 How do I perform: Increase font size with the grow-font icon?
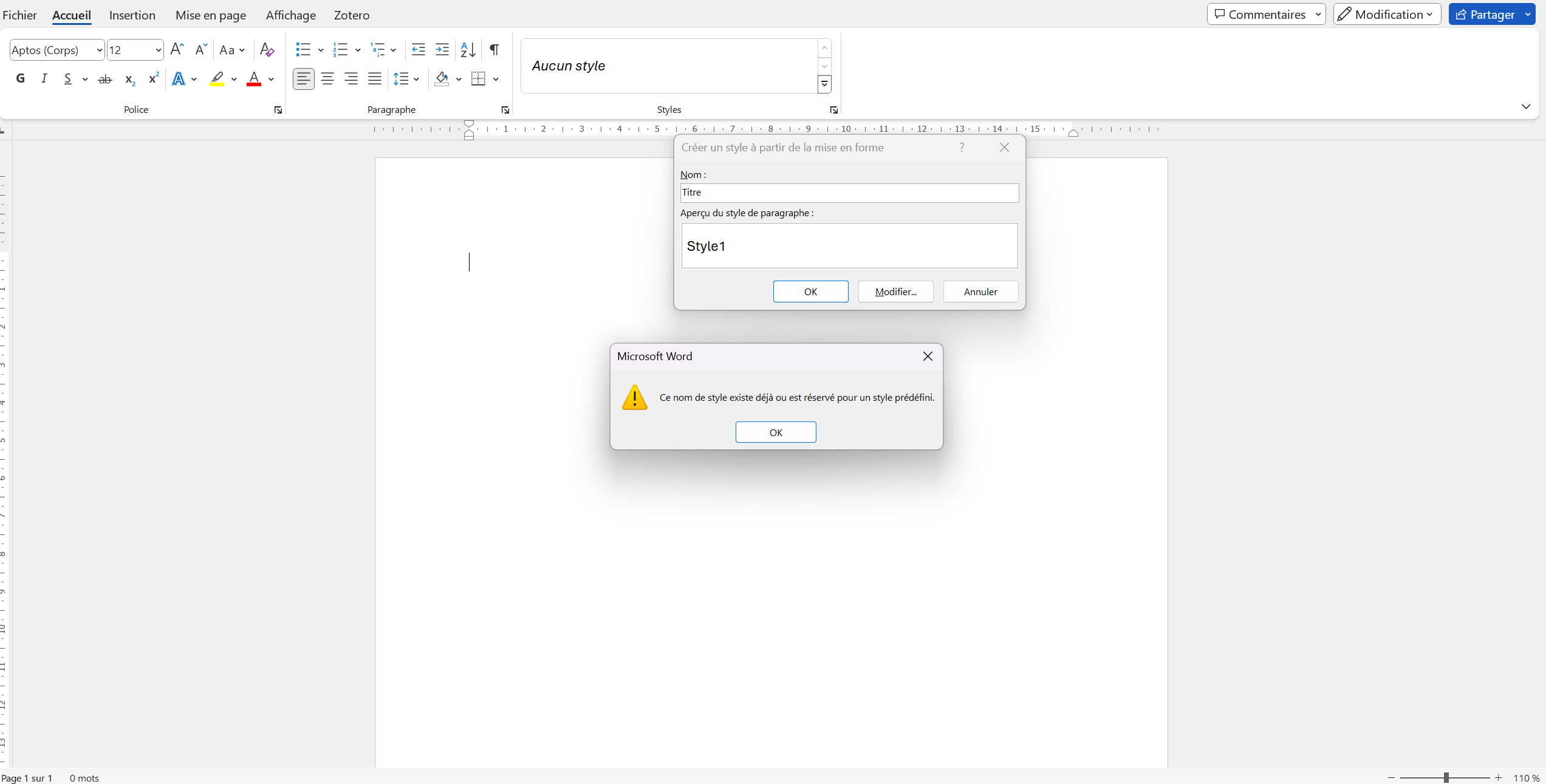177,50
